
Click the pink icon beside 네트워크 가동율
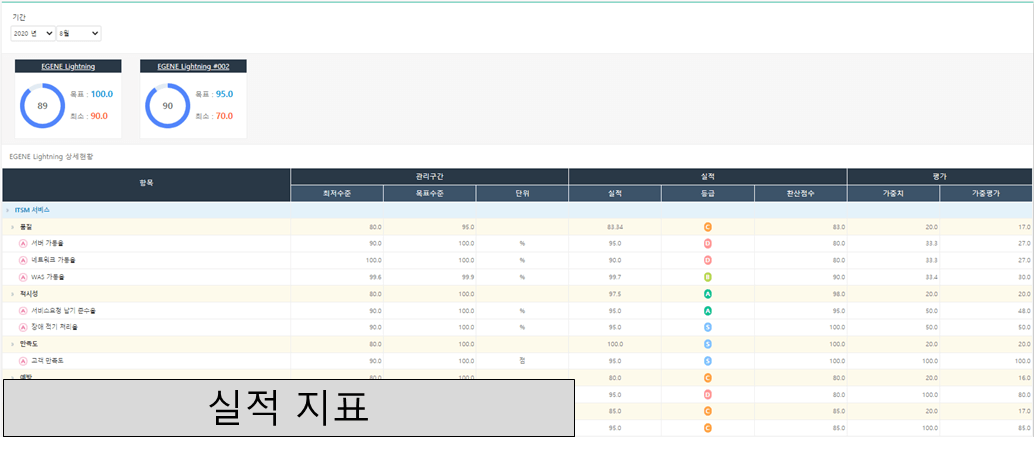click(x=23, y=260)
